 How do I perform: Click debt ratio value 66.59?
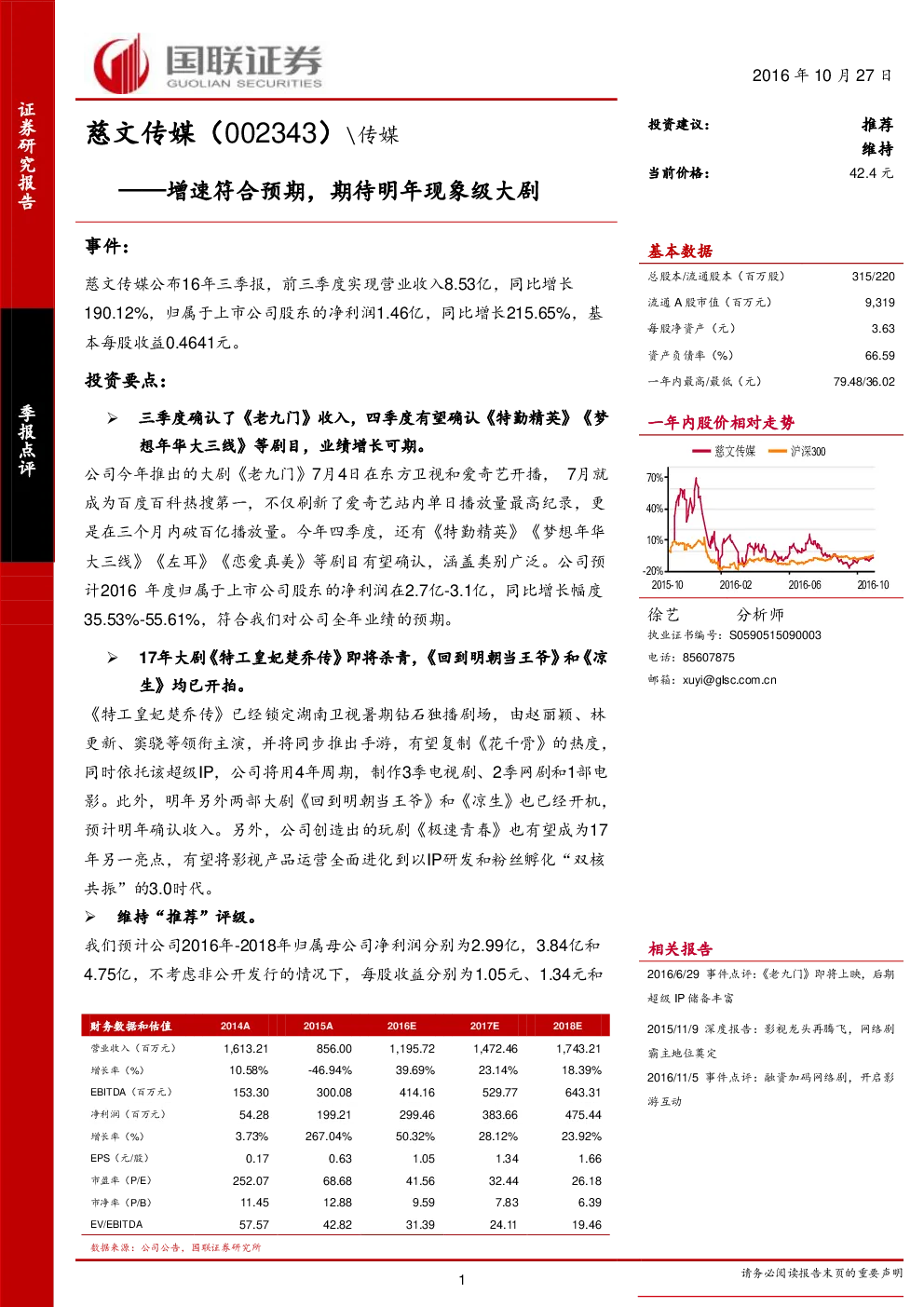(x=879, y=356)
